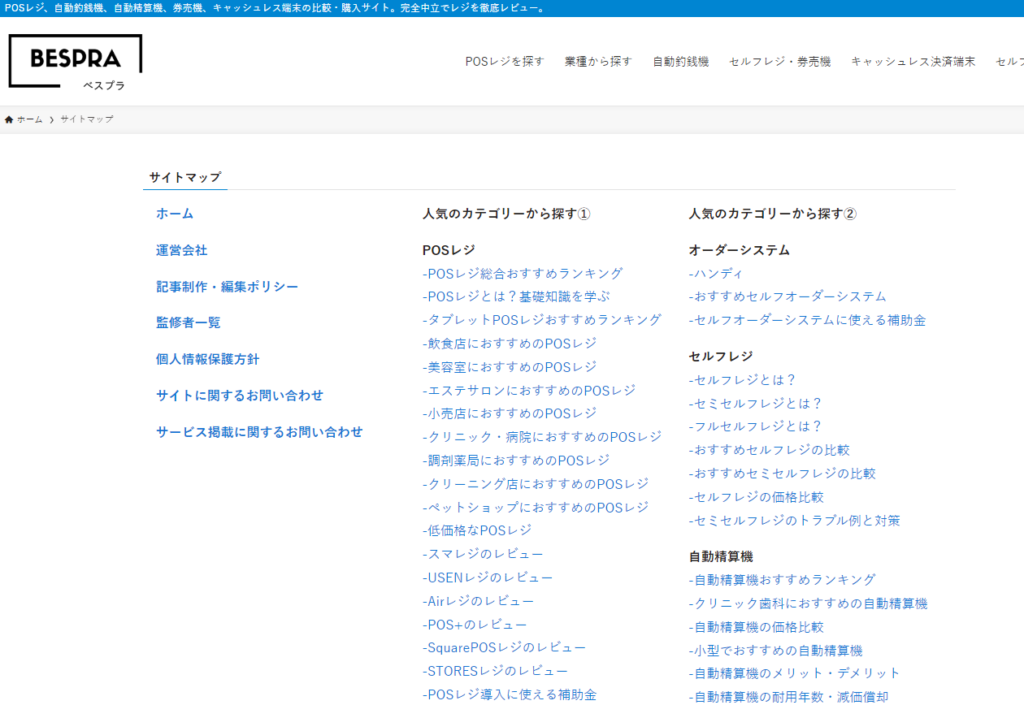
Task: Click the 監修者一覧 link
Action: tap(188, 322)
